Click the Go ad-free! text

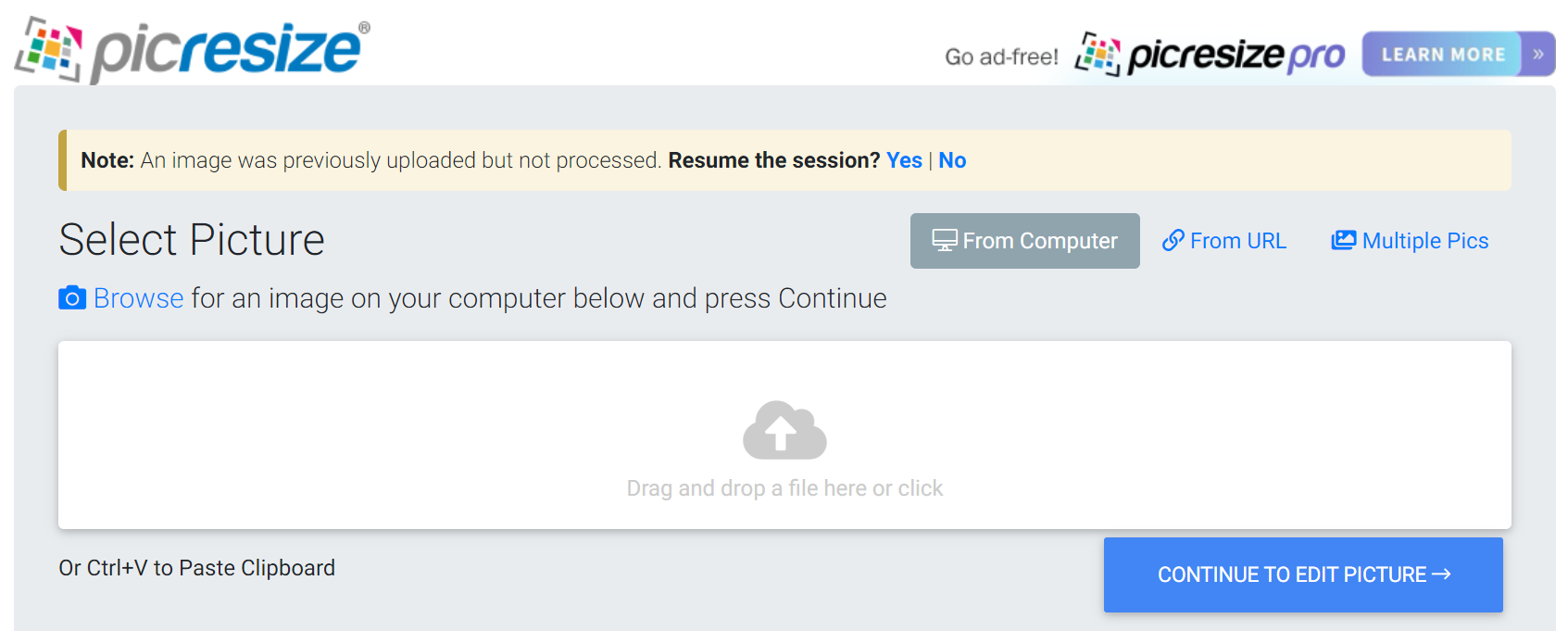coord(1001,57)
